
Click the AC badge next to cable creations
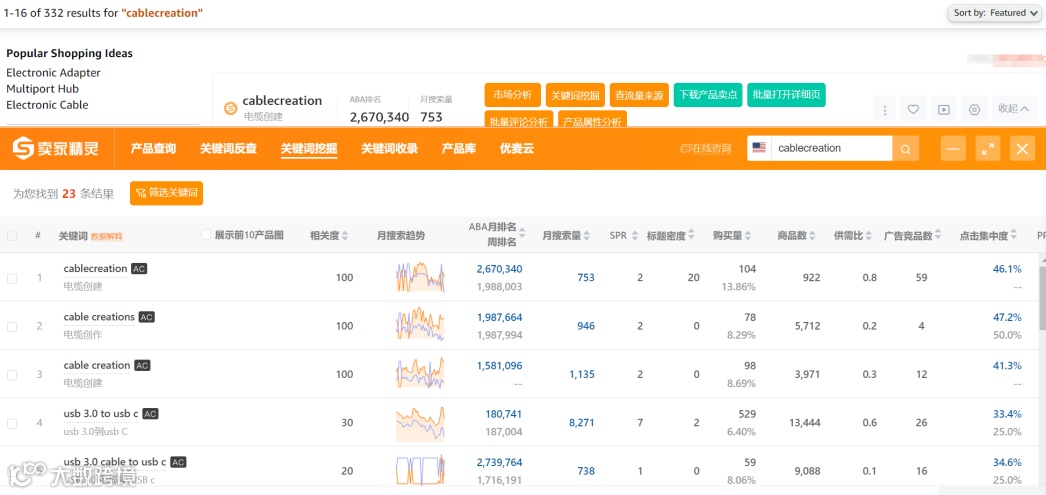pyautogui.click(x=147, y=318)
